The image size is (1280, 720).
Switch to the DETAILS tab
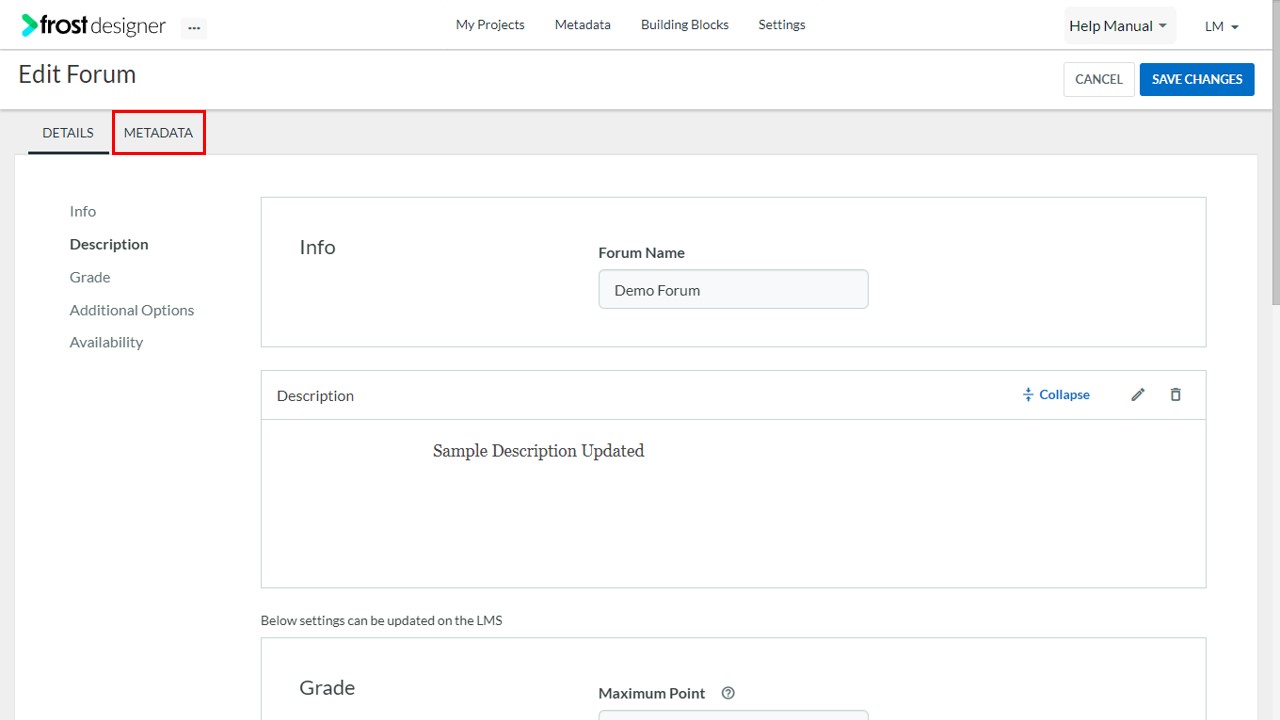pyautogui.click(x=68, y=133)
